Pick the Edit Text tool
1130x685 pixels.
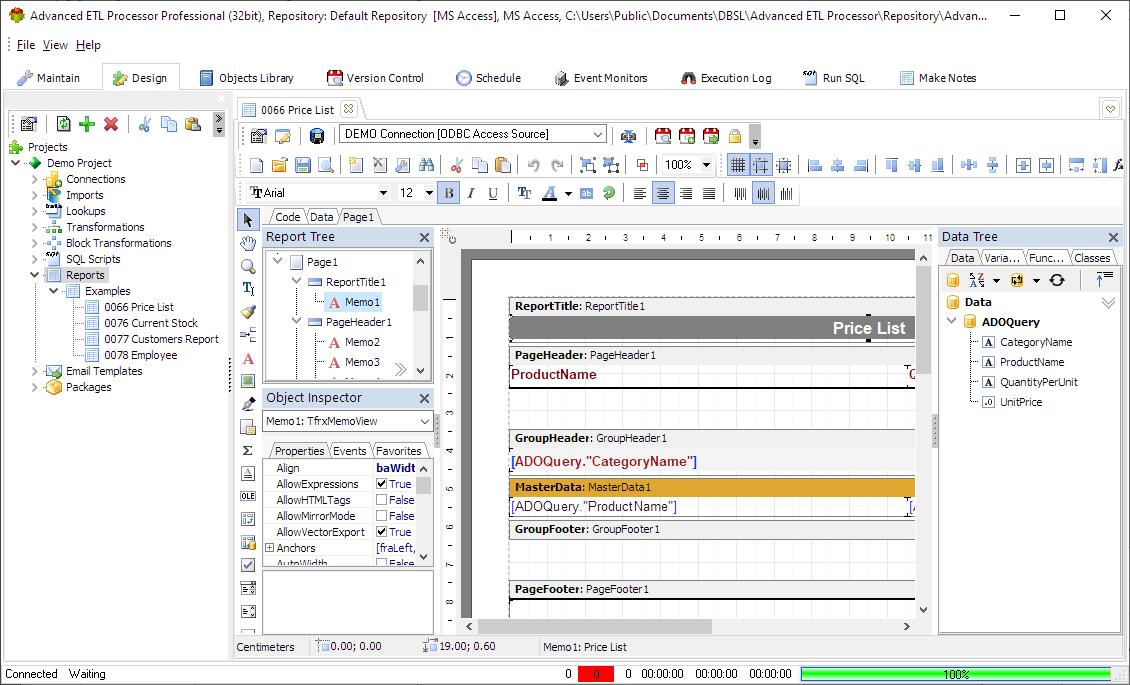(x=248, y=289)
